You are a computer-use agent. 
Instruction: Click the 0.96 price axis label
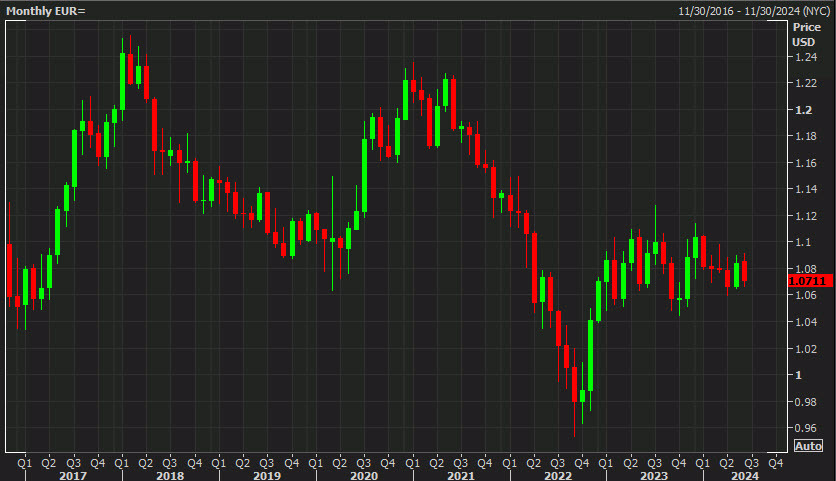click(x=806, y=428)
